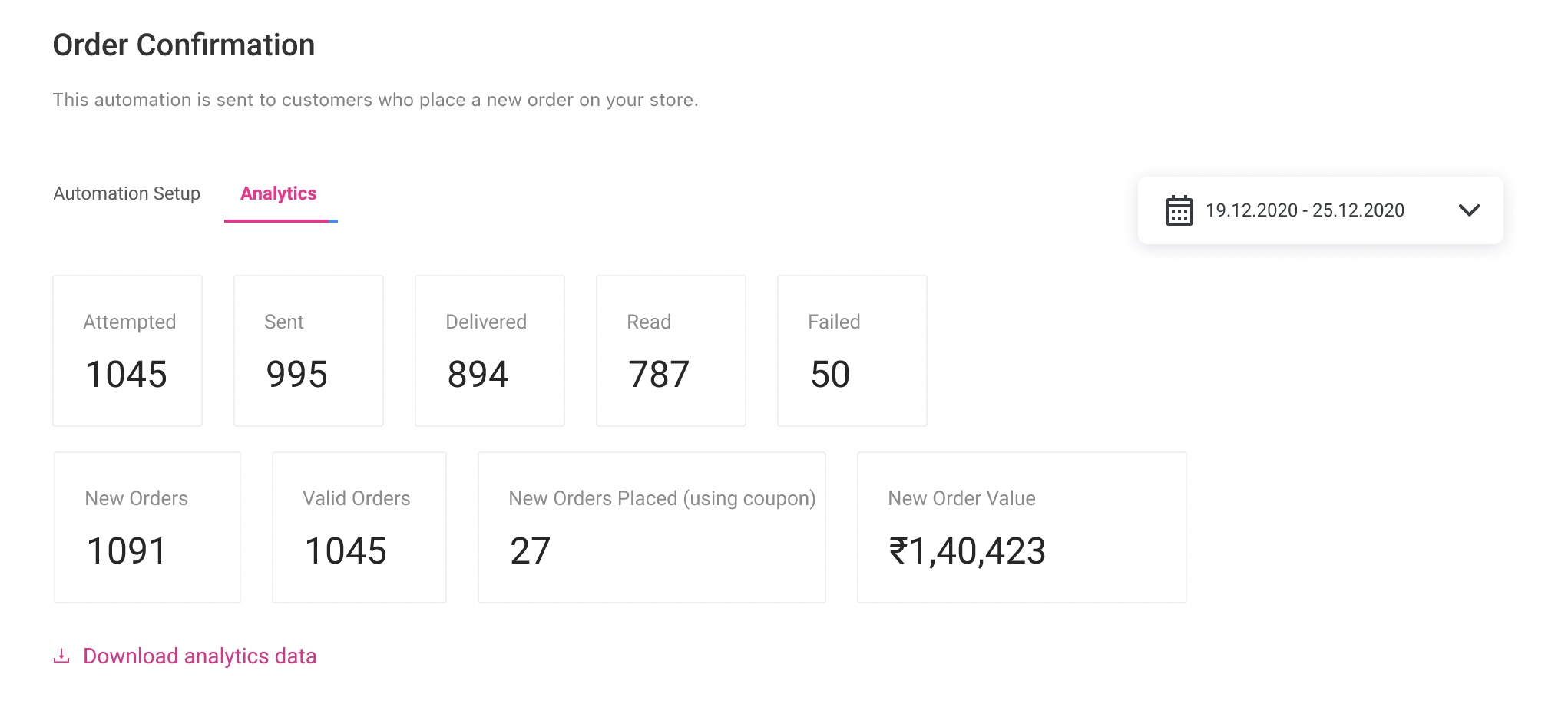Click the calendar icon in date picker

[x=1179, y=210]
